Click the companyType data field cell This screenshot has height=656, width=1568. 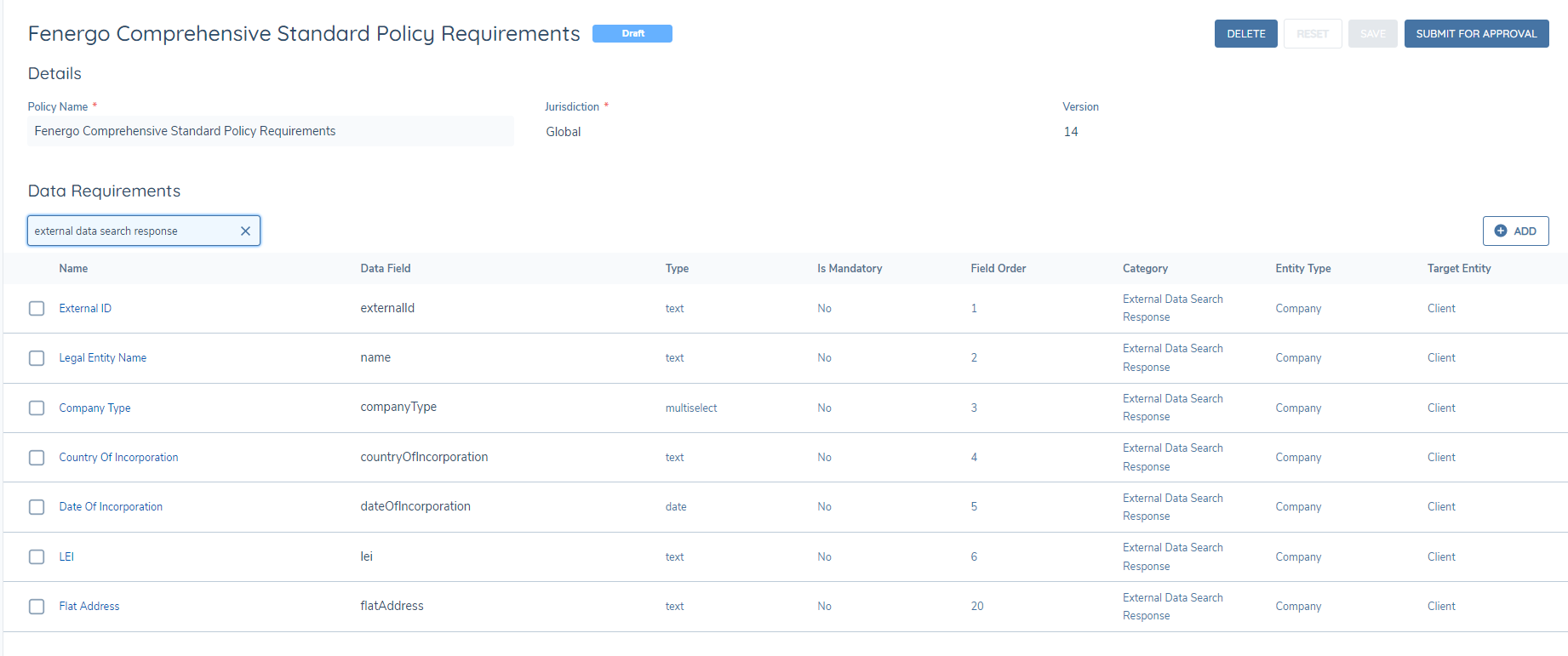pos(398,408)
